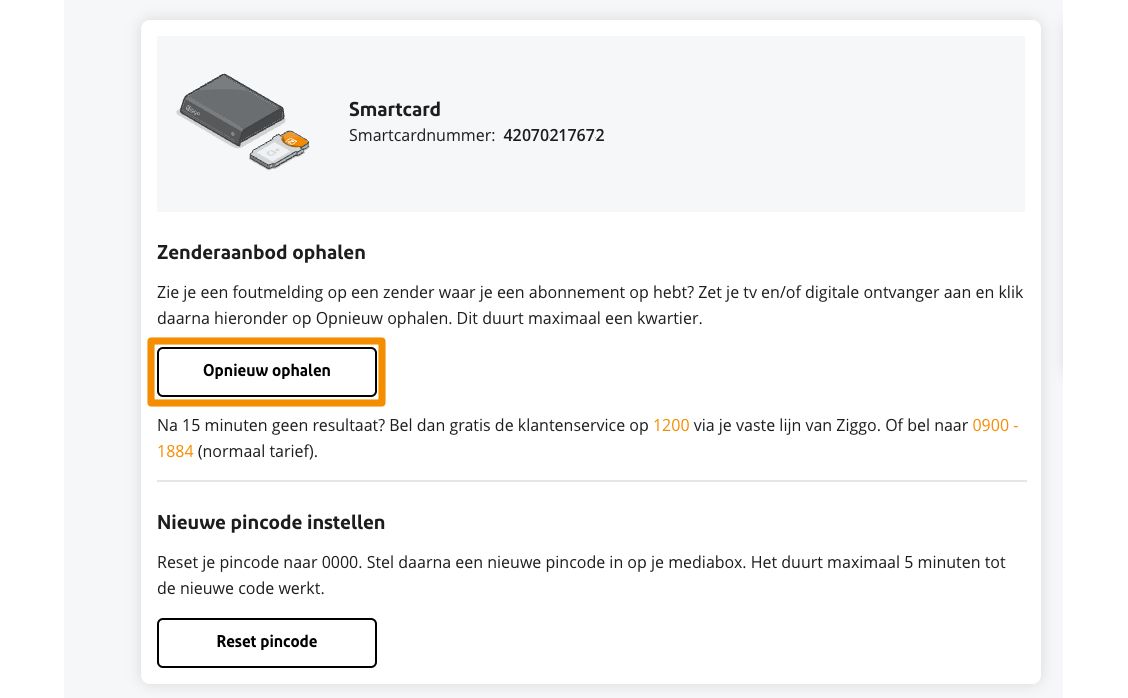This screenshot has height=698, width=1128.
Task: Click the divider line between the sections
Action: click(x=591, y=484)
